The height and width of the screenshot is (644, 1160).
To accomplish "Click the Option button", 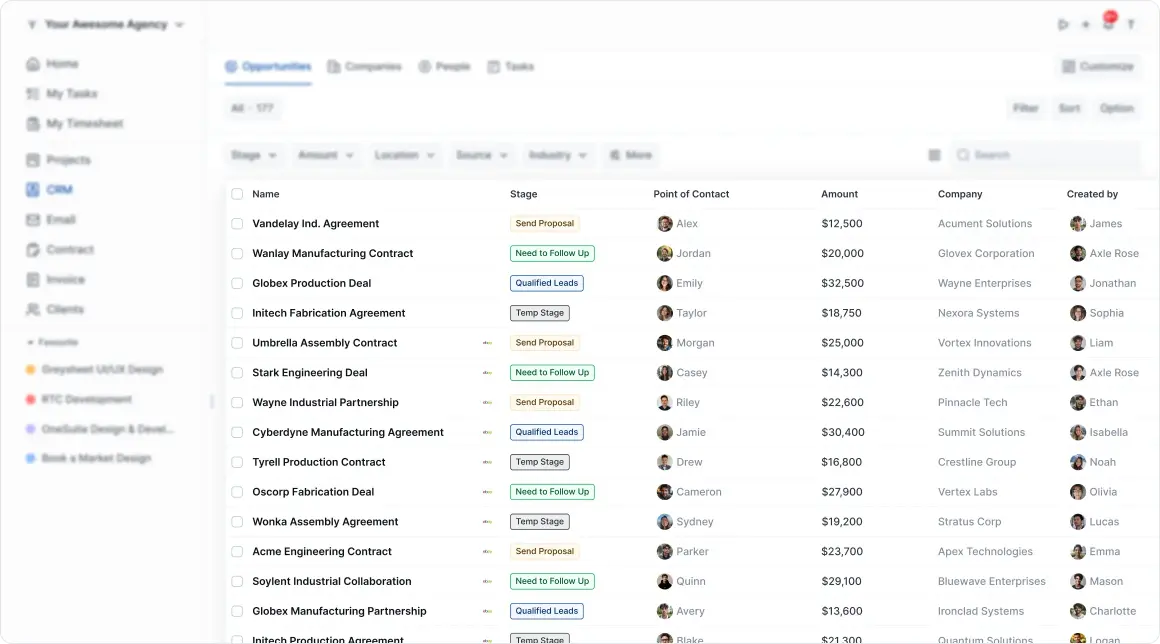I will [x=1116, y=108].
